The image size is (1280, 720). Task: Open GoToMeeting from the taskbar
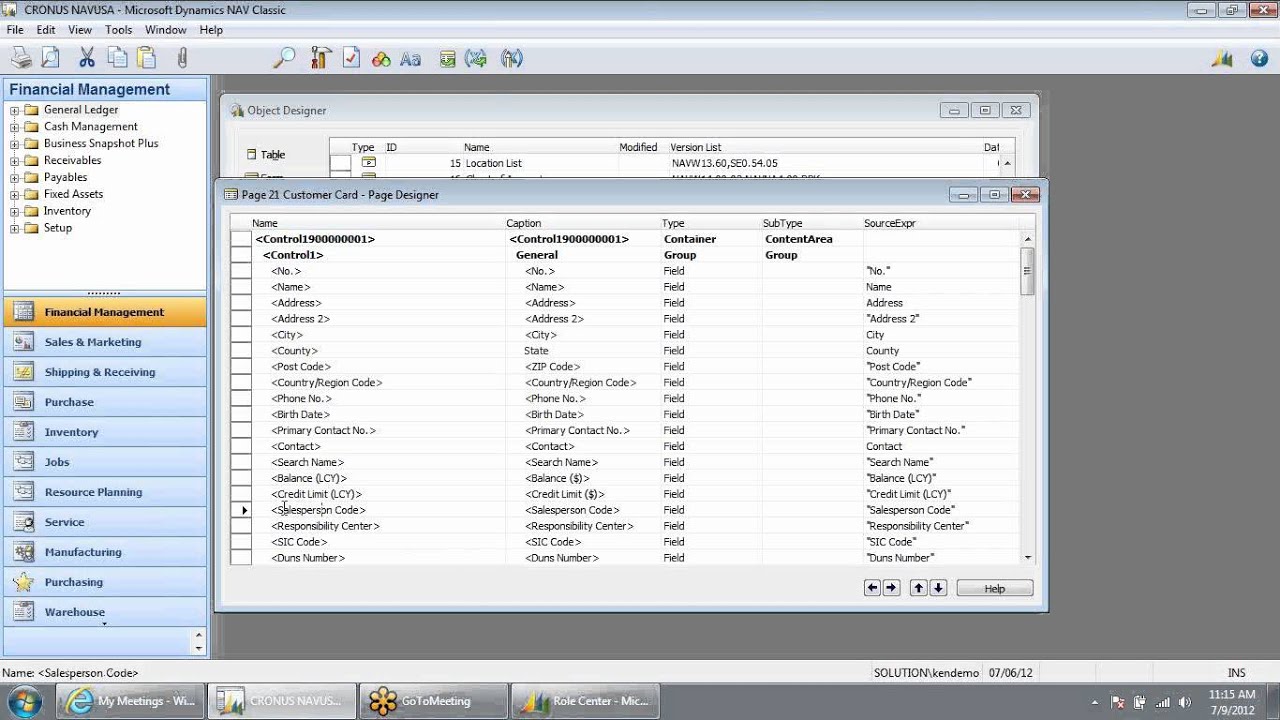[x=433, y=701]
